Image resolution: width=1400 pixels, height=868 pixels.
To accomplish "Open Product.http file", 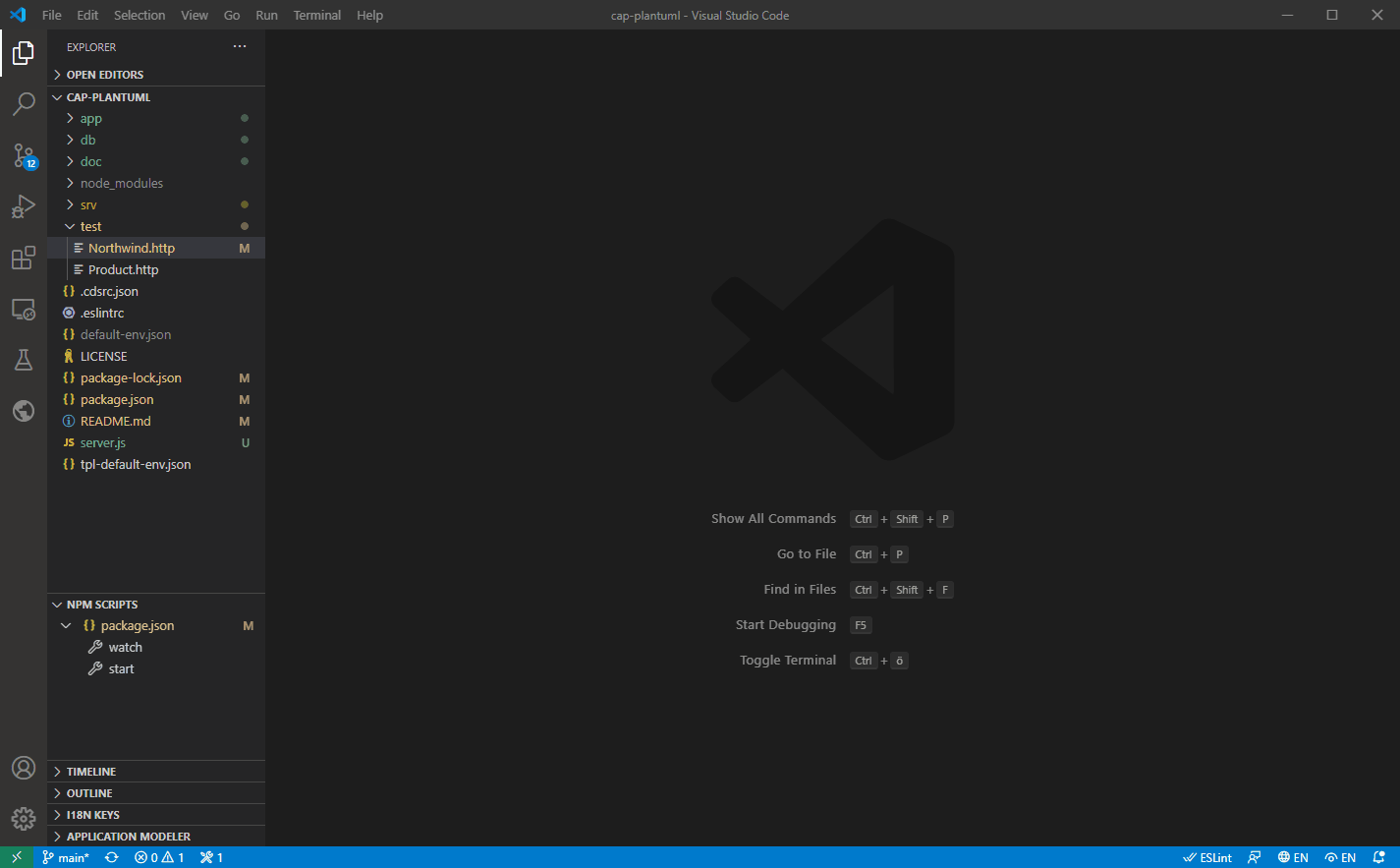I will pyautogui.click(x=156, y=269).
